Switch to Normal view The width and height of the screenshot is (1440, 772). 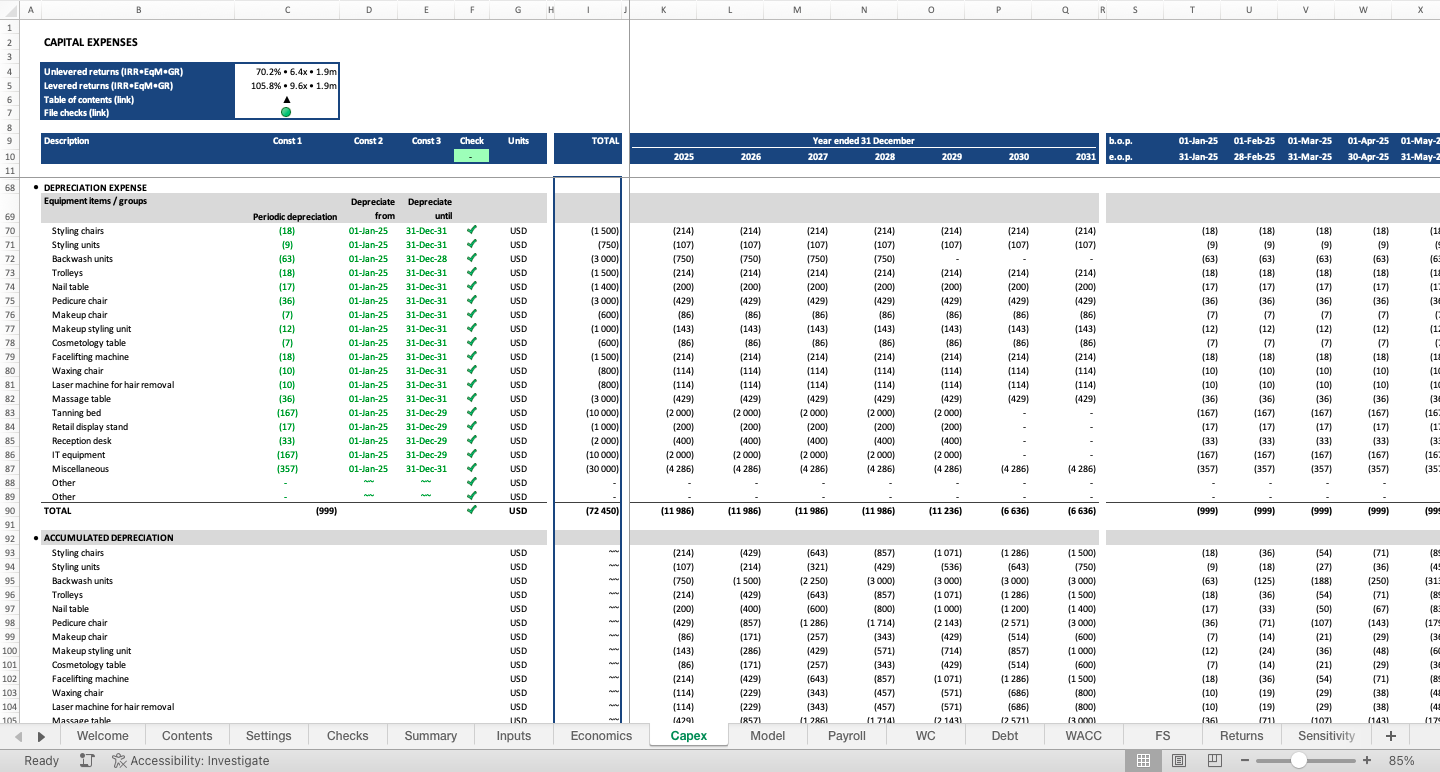[1143, 760]
